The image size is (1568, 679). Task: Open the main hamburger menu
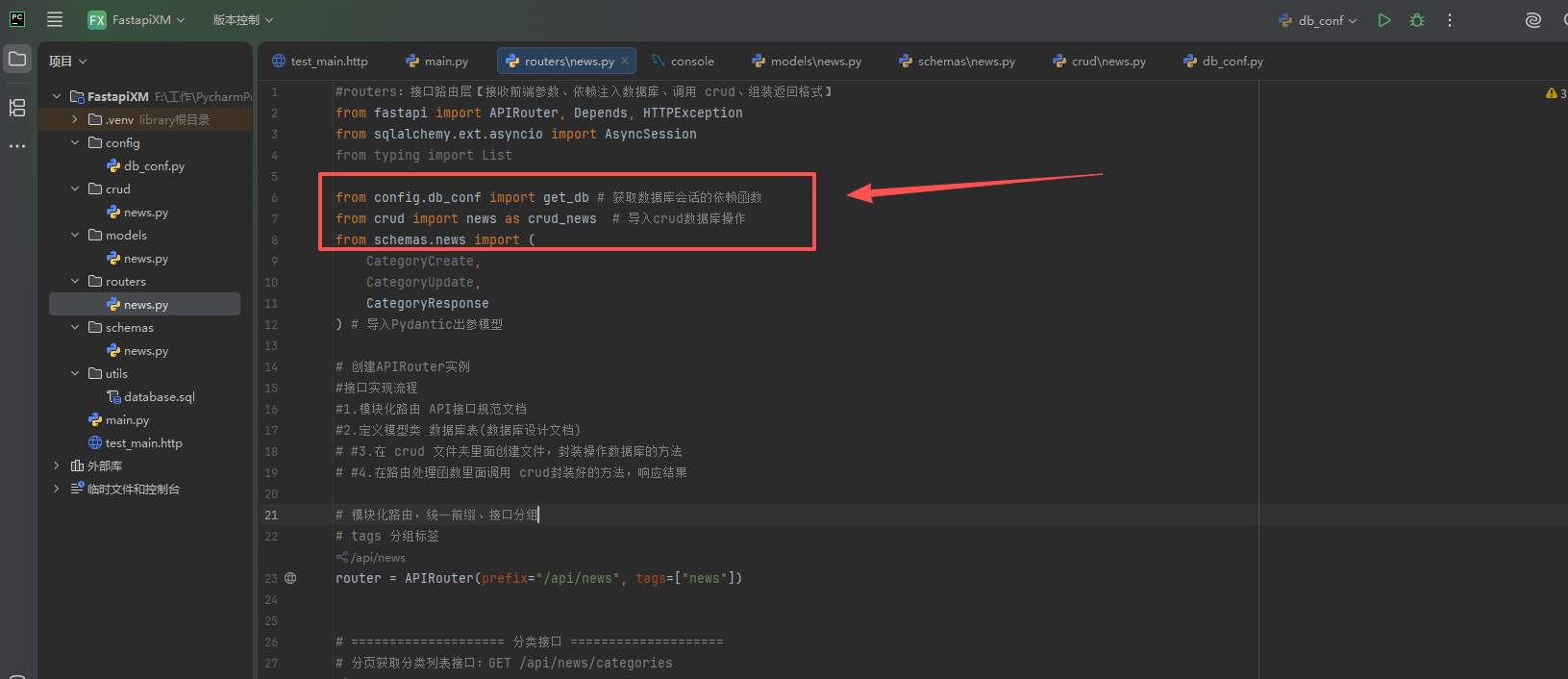click(55, 19)
